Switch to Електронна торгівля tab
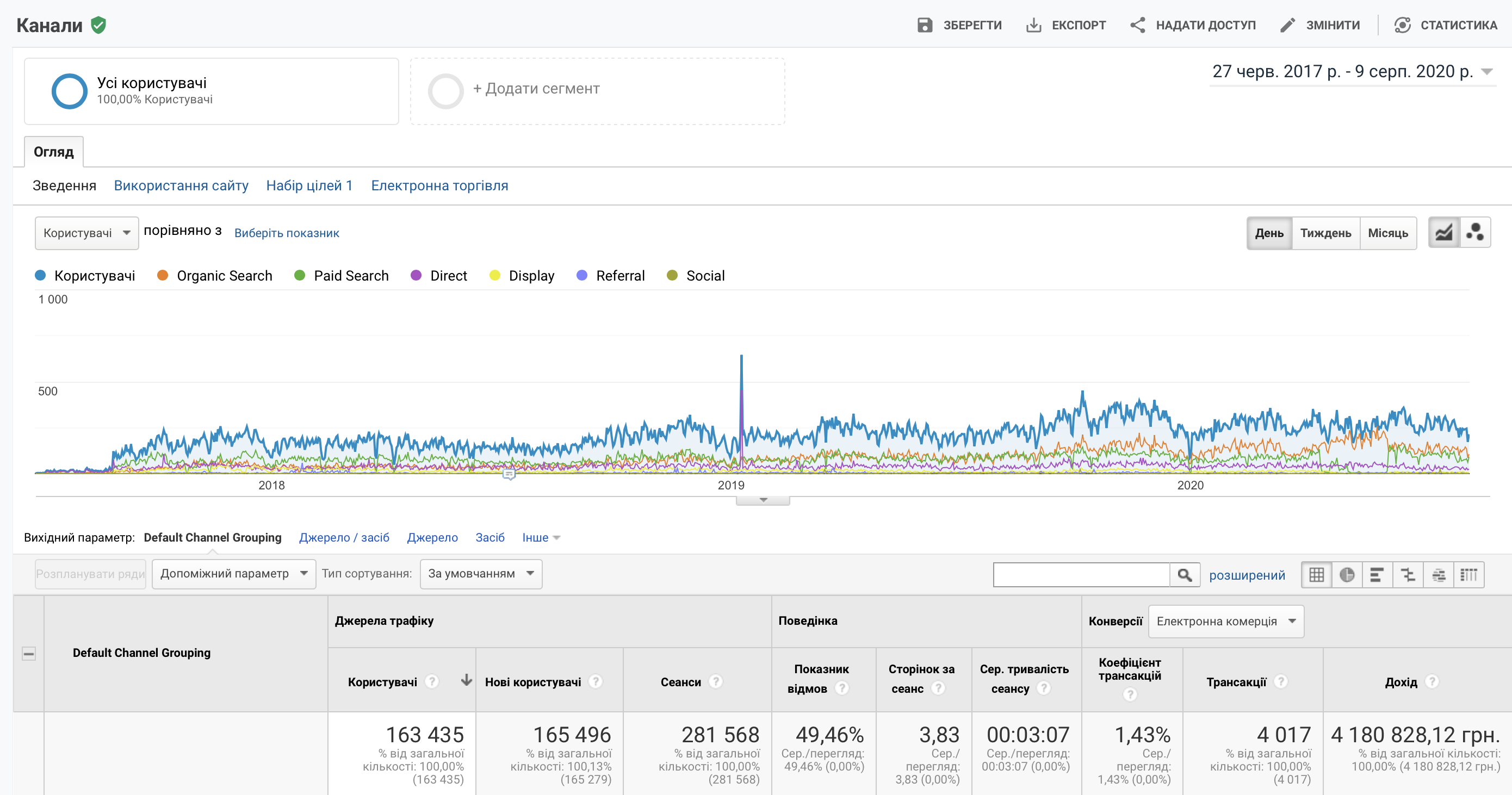 439,185
